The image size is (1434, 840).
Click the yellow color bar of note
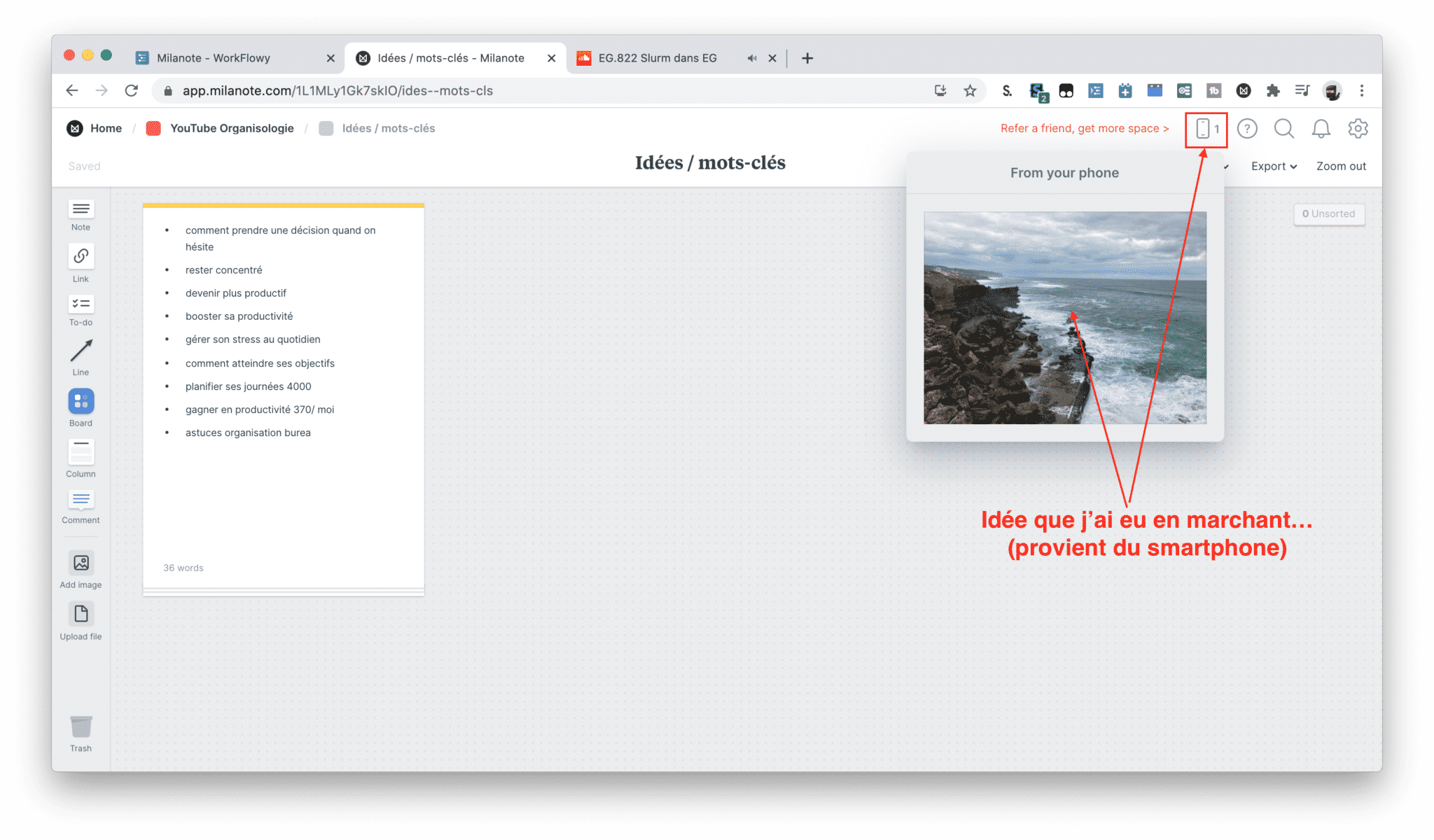coord(284,205)
